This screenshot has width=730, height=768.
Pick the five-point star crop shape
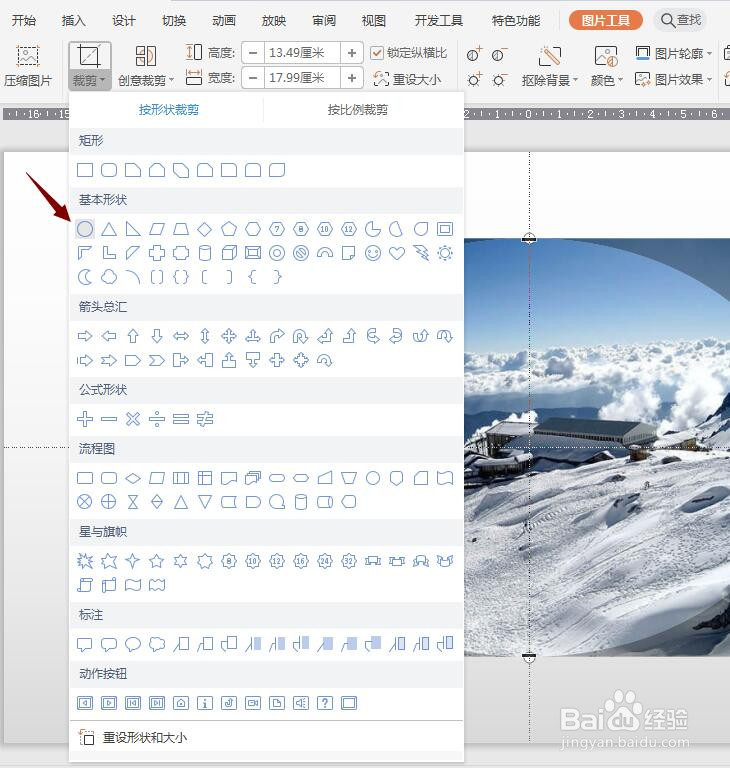point(157,560)
